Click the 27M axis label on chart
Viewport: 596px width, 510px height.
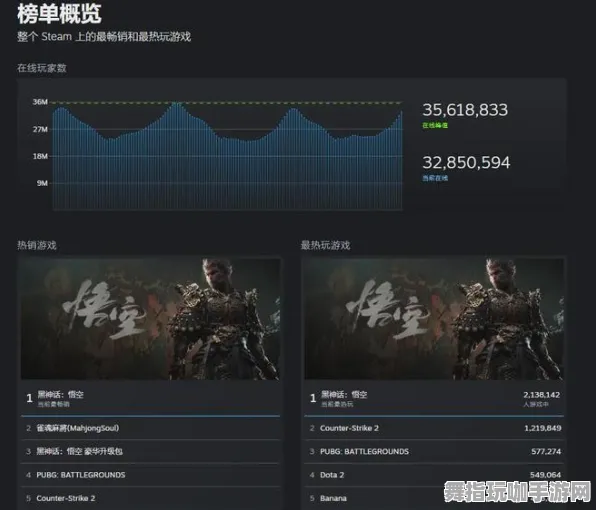40,129
